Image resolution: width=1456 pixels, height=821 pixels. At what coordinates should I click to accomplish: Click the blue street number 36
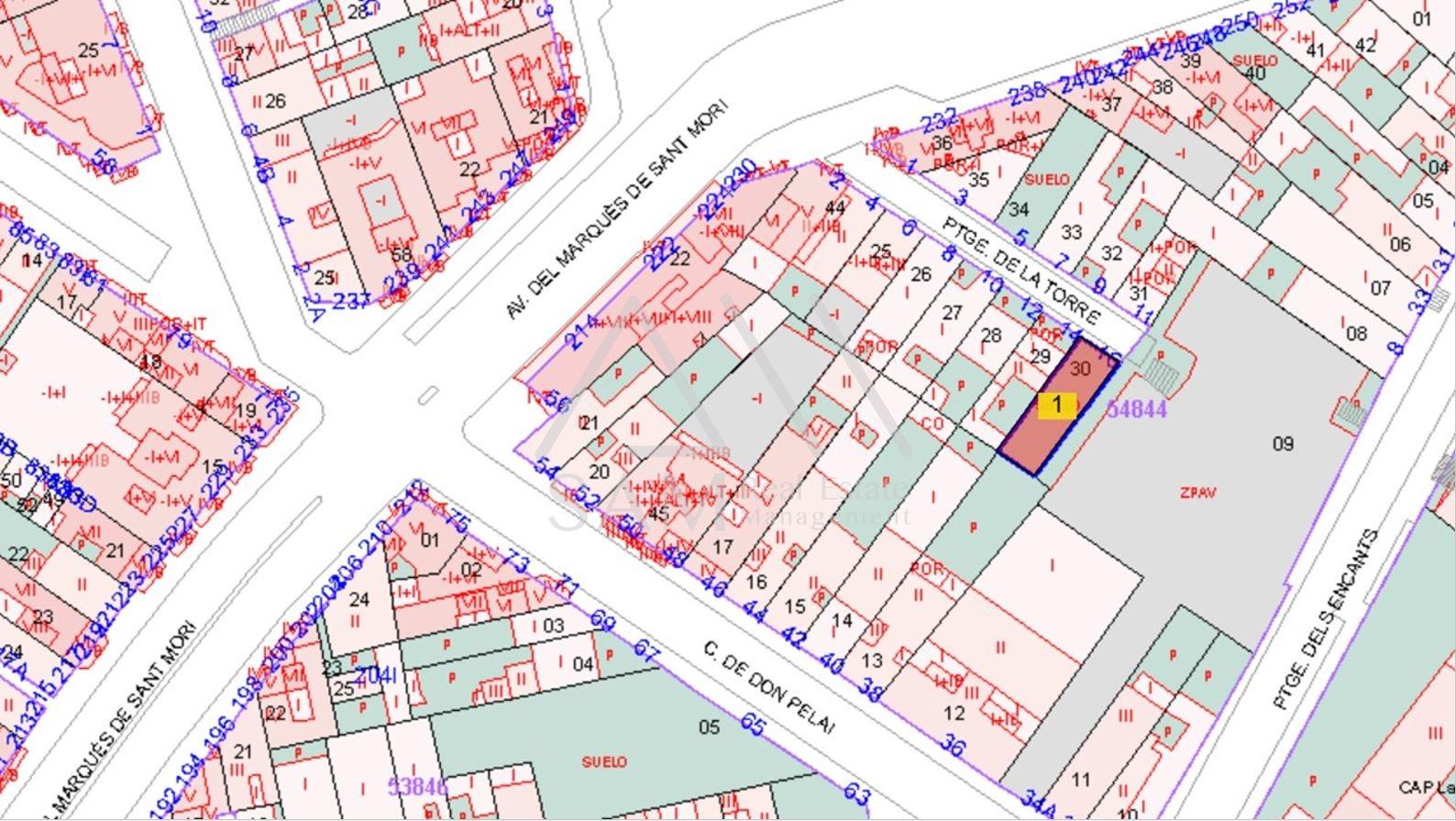tap(954, 746)
